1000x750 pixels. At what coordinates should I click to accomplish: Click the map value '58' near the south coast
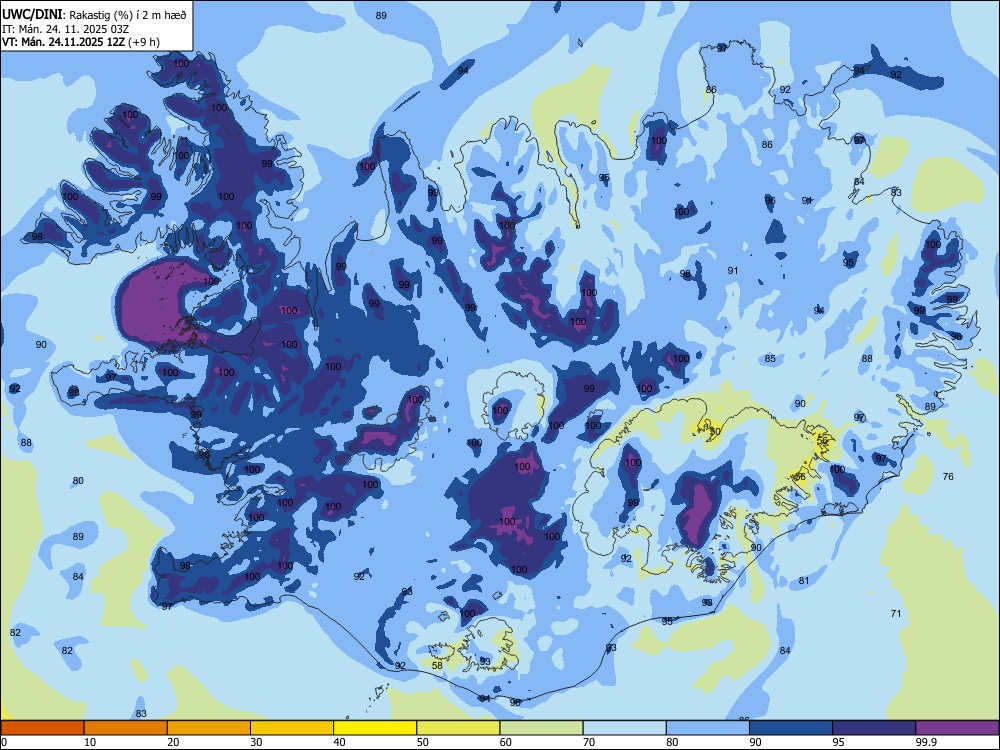tap(437, 666)
